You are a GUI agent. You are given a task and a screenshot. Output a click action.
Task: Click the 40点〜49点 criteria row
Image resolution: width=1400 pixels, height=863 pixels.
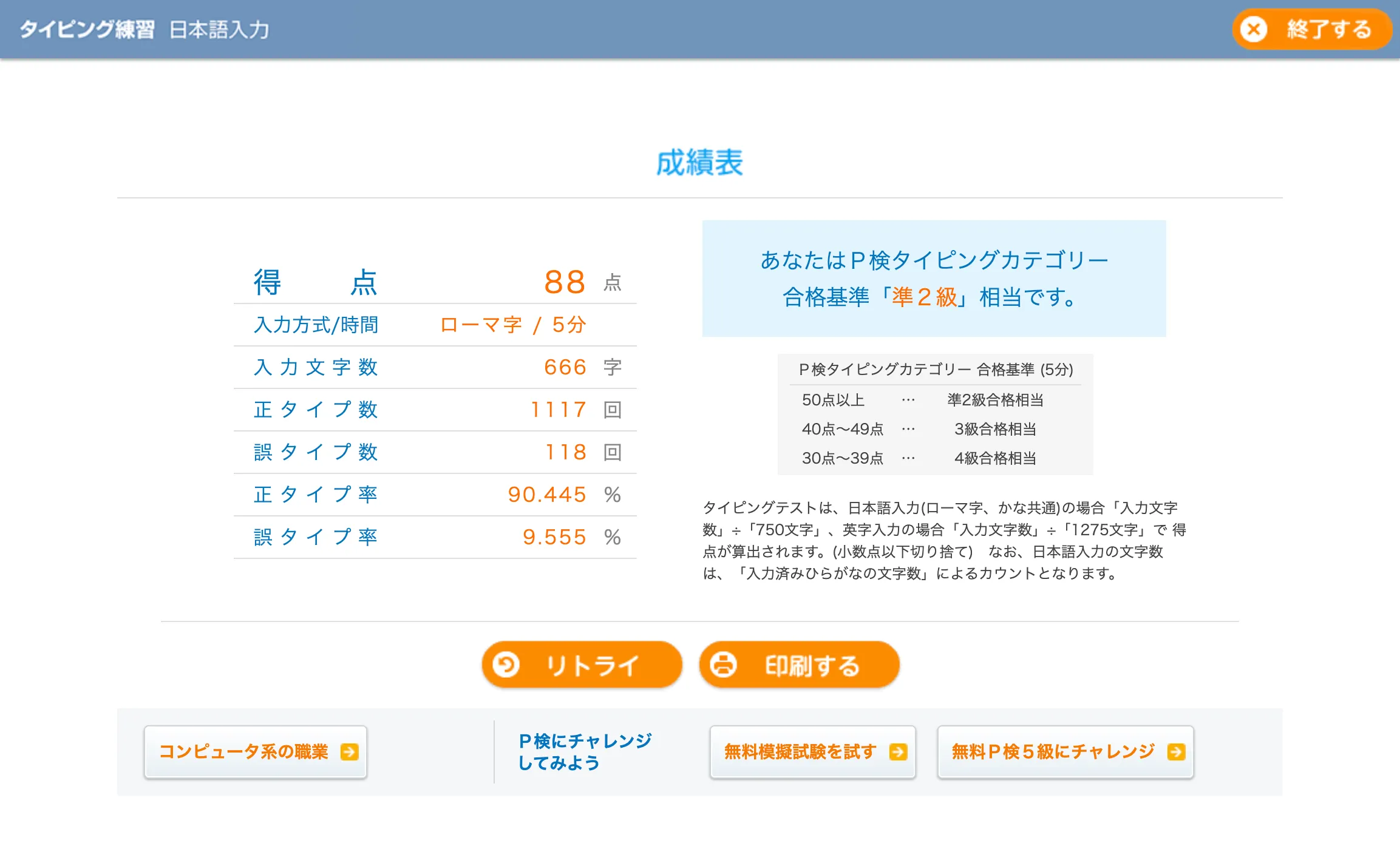(x=936, y=429)
